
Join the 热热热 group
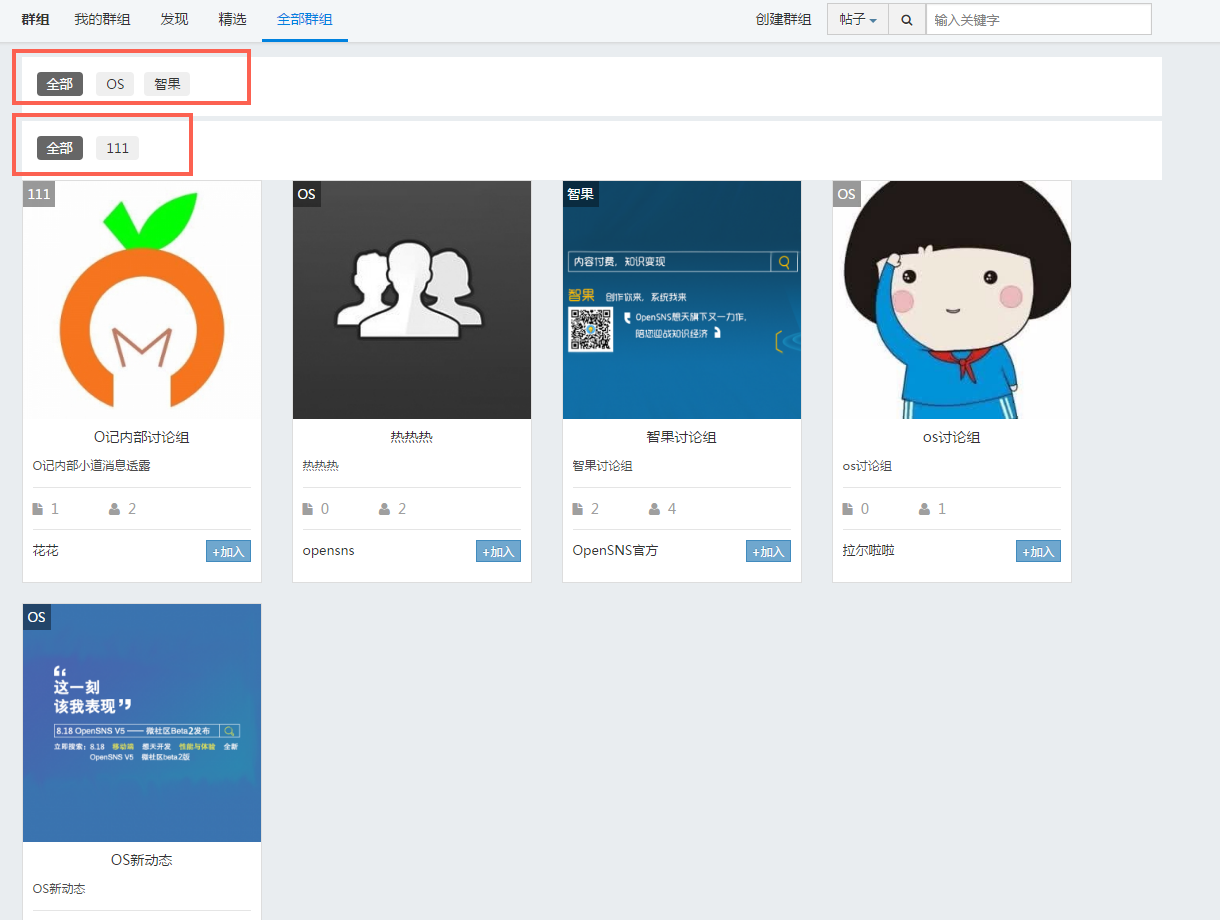[499, 551]
